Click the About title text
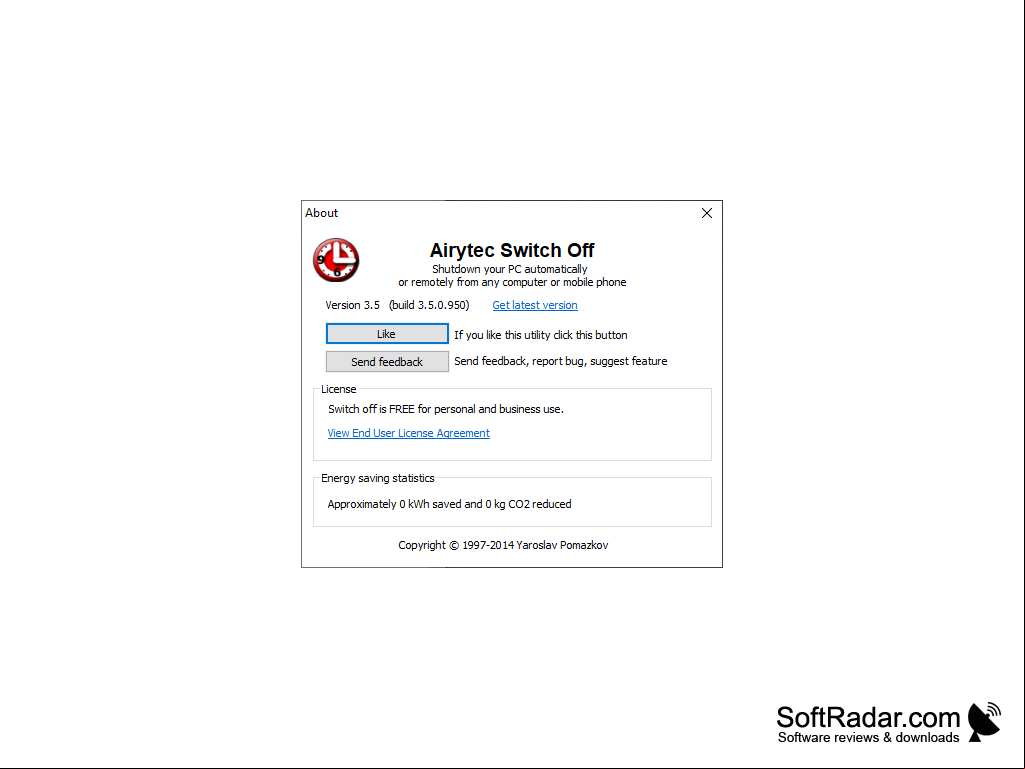The width and height of the screenshot is (1025, 769). (x=322, y=213)
